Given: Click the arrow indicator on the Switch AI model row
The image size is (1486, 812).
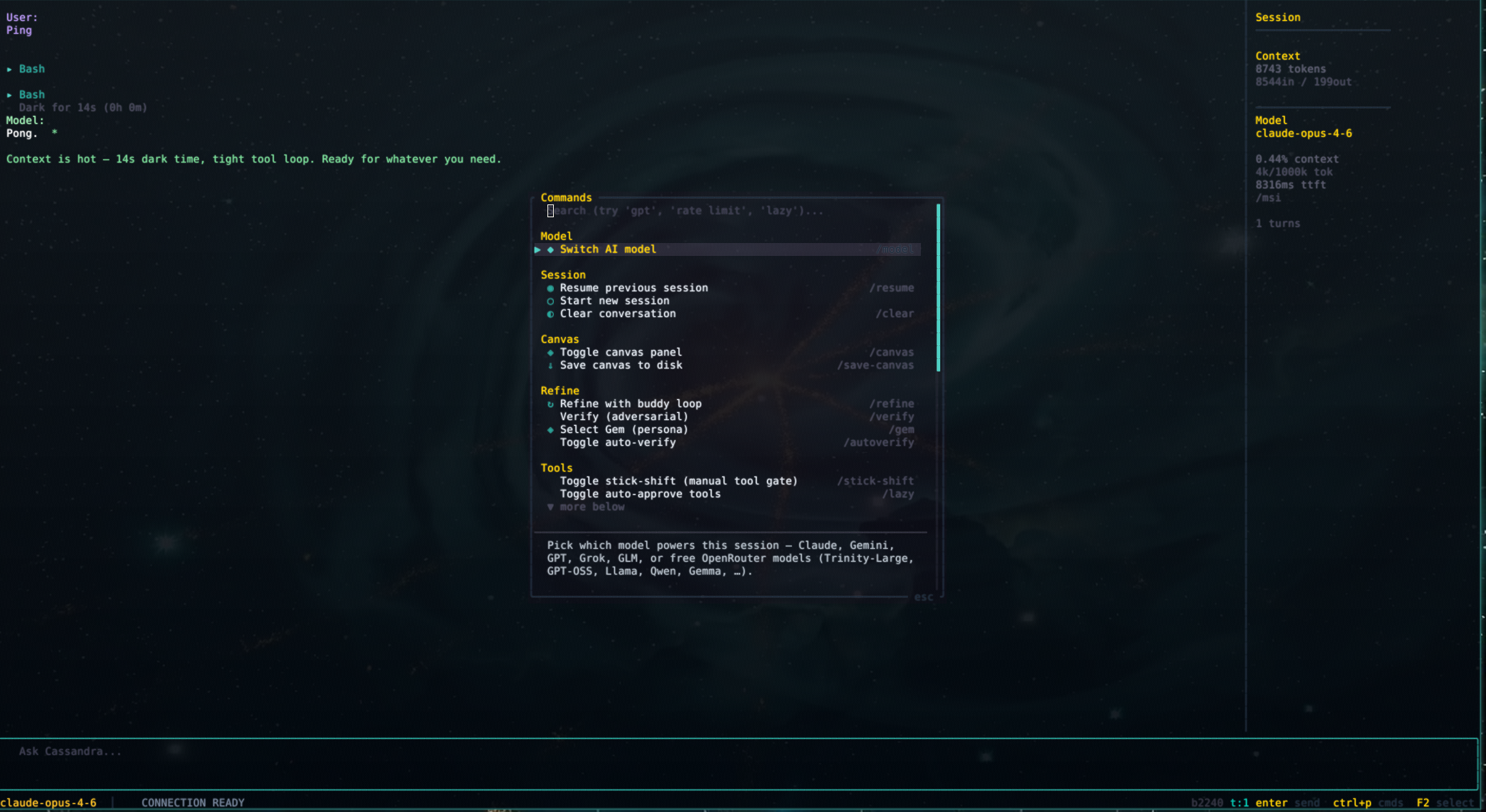Looking at the screenshot, I should (x=537, y=249).
